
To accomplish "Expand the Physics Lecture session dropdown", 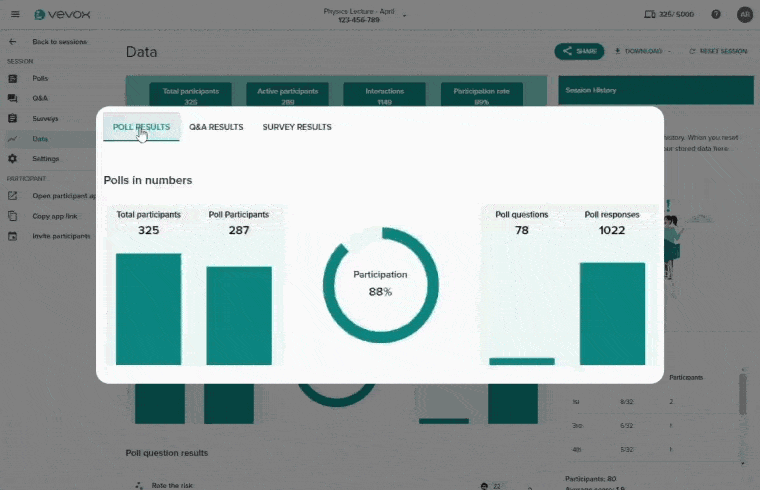I will pyautogui.click(x=405, y=14).
